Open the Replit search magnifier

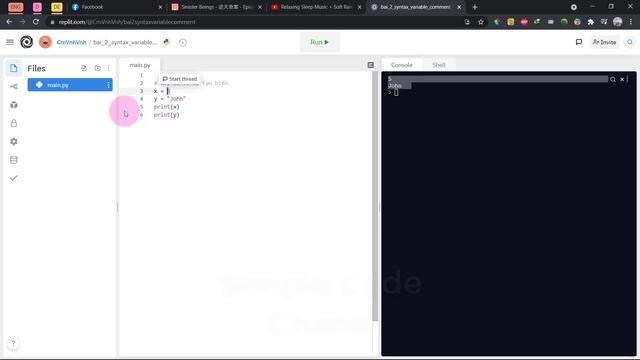tap(630, 42)
